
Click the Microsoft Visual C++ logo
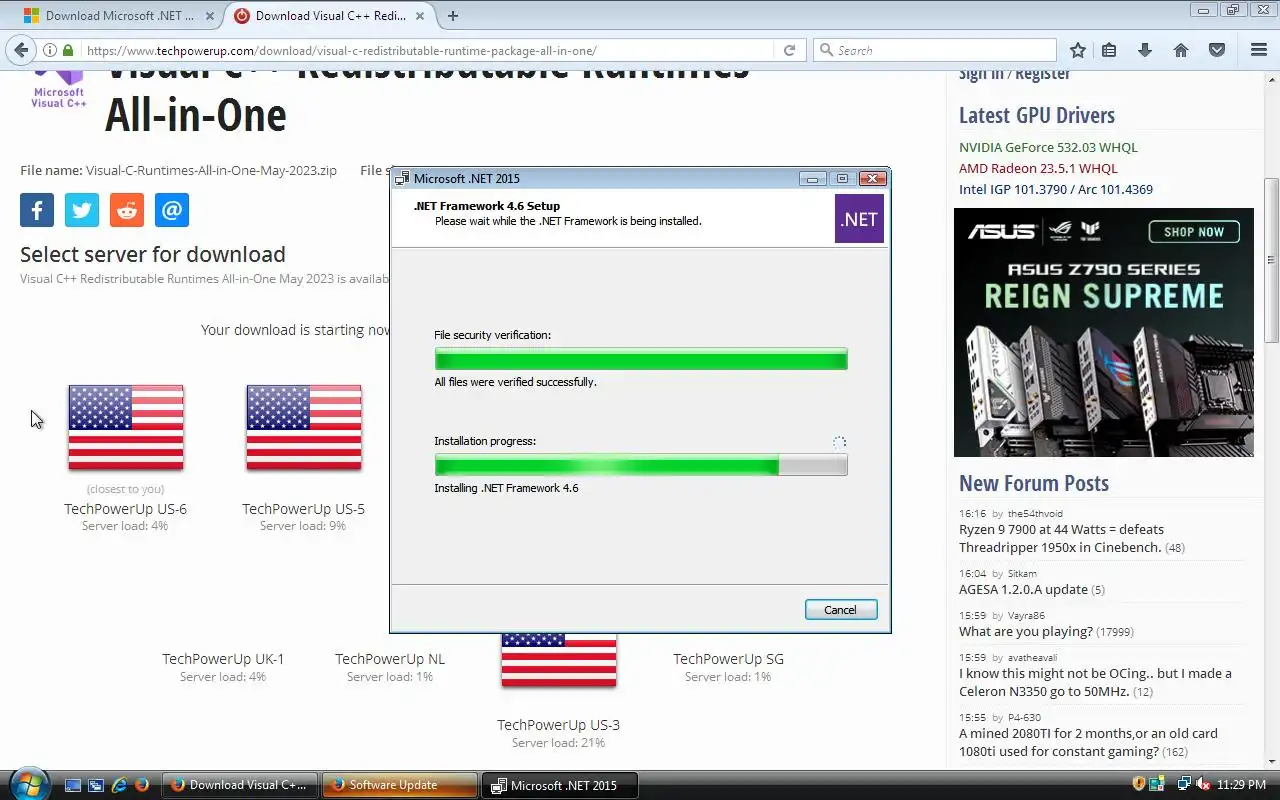click(59, 88)
